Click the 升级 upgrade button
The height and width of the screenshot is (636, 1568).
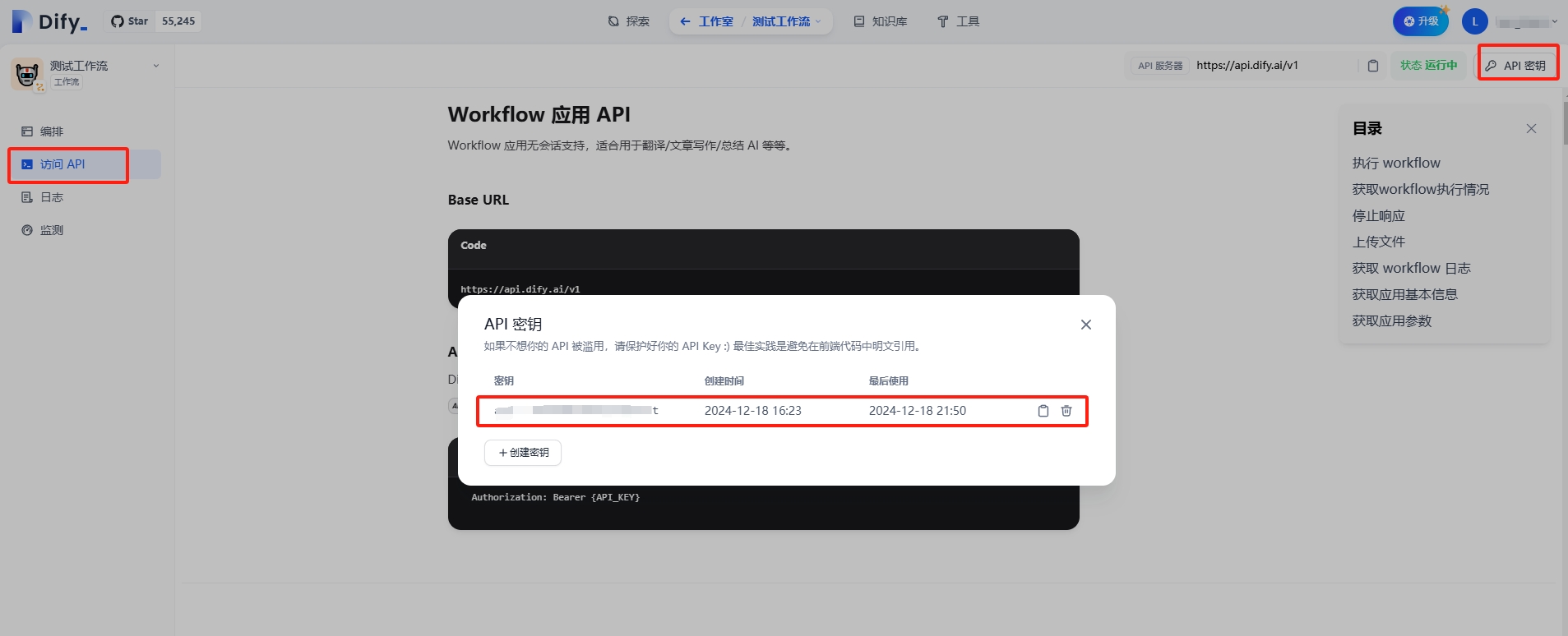coord(1421,21)
